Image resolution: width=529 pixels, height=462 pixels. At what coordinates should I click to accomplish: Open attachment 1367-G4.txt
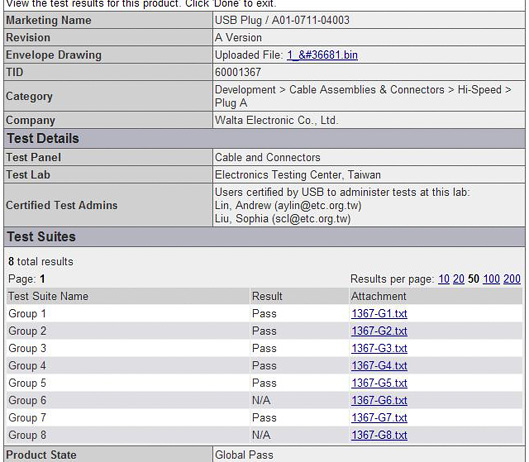pos(379,366)
